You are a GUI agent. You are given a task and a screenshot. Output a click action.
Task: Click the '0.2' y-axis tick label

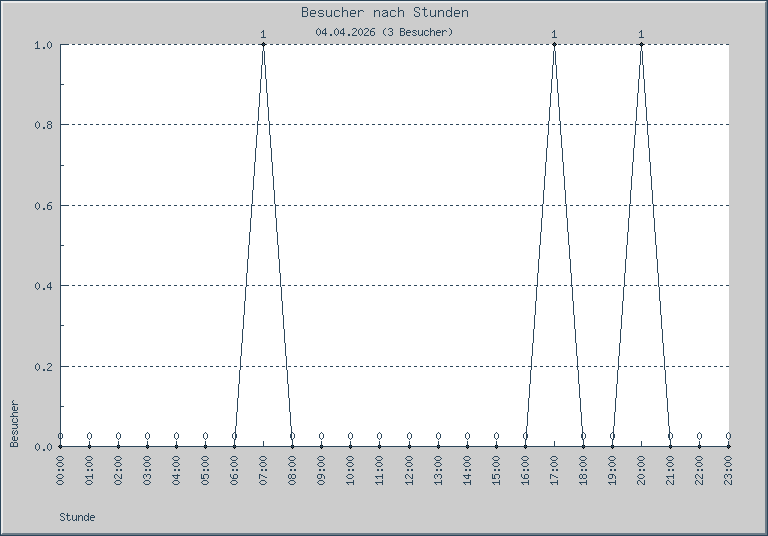tap(43, 366)
